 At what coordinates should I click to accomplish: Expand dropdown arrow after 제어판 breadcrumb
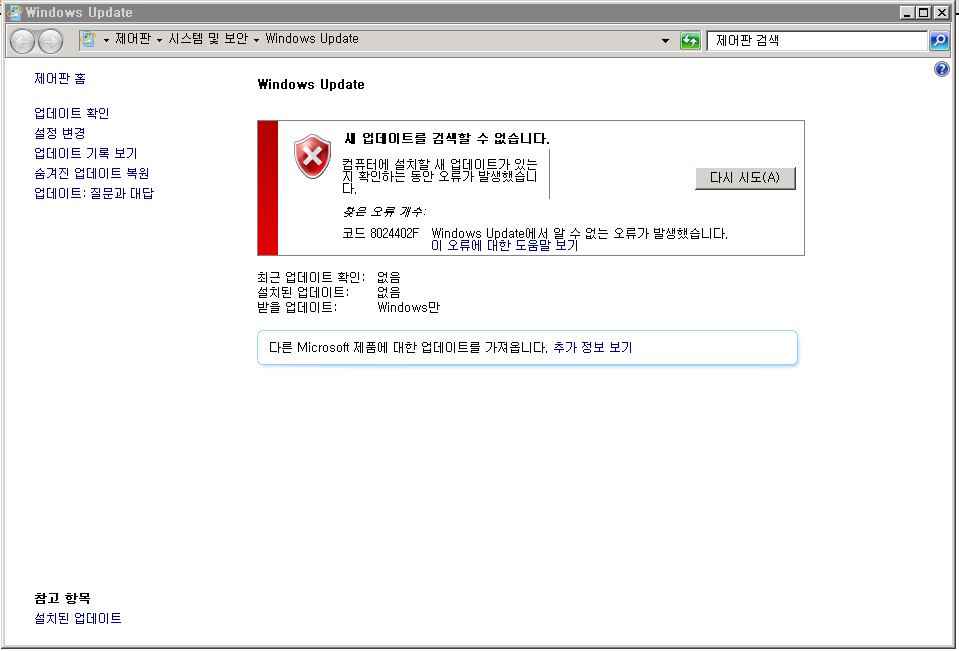[159, 40]
